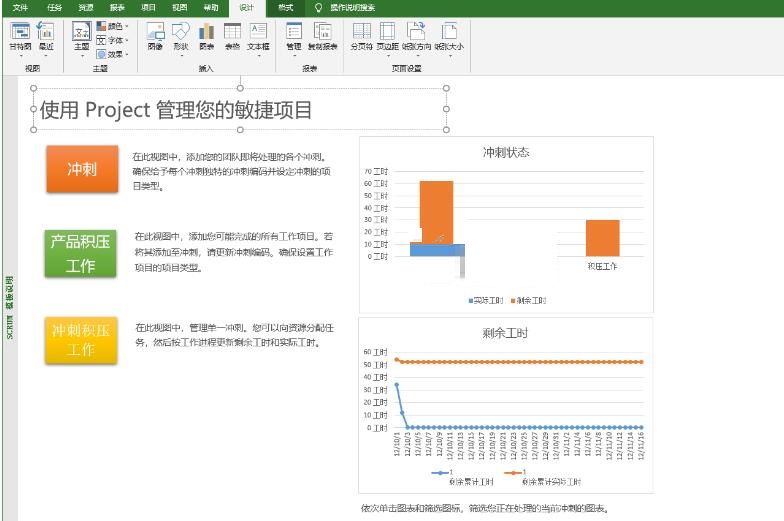Click the orange 冲刺 button
Viewport: 784px width, 521px height.
tap(82, 169)
